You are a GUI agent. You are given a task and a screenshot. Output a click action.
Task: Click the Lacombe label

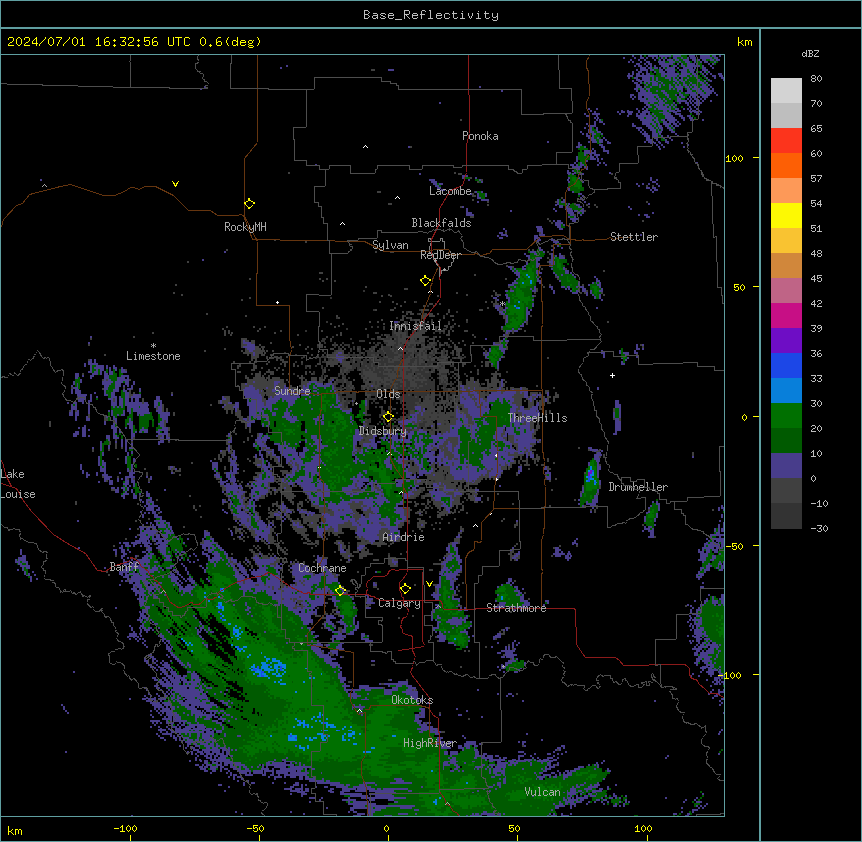click(450, 191)
